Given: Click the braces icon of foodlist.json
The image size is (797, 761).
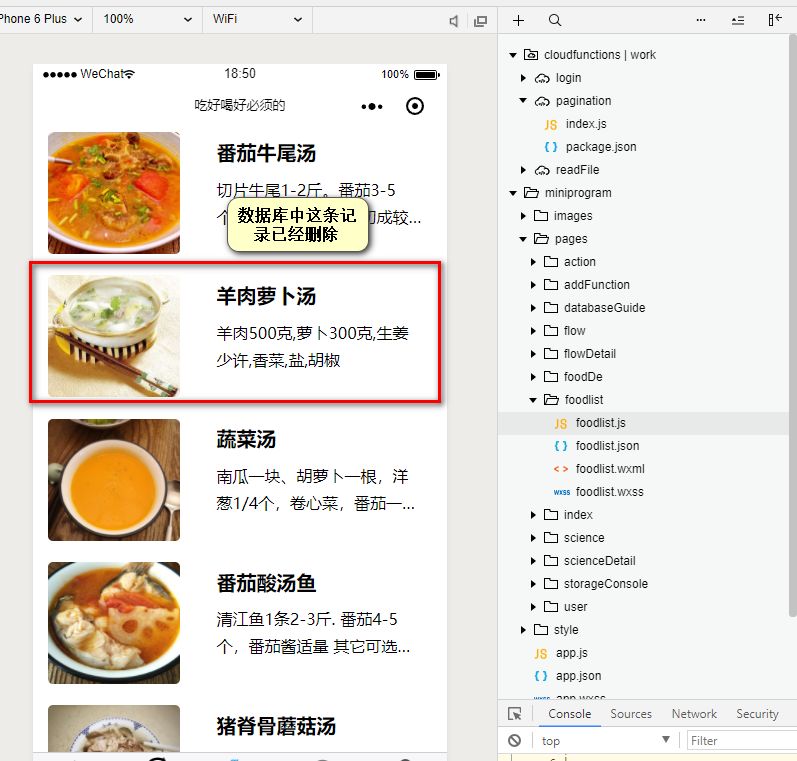Looking at the screenshot, I should point(561,446).
